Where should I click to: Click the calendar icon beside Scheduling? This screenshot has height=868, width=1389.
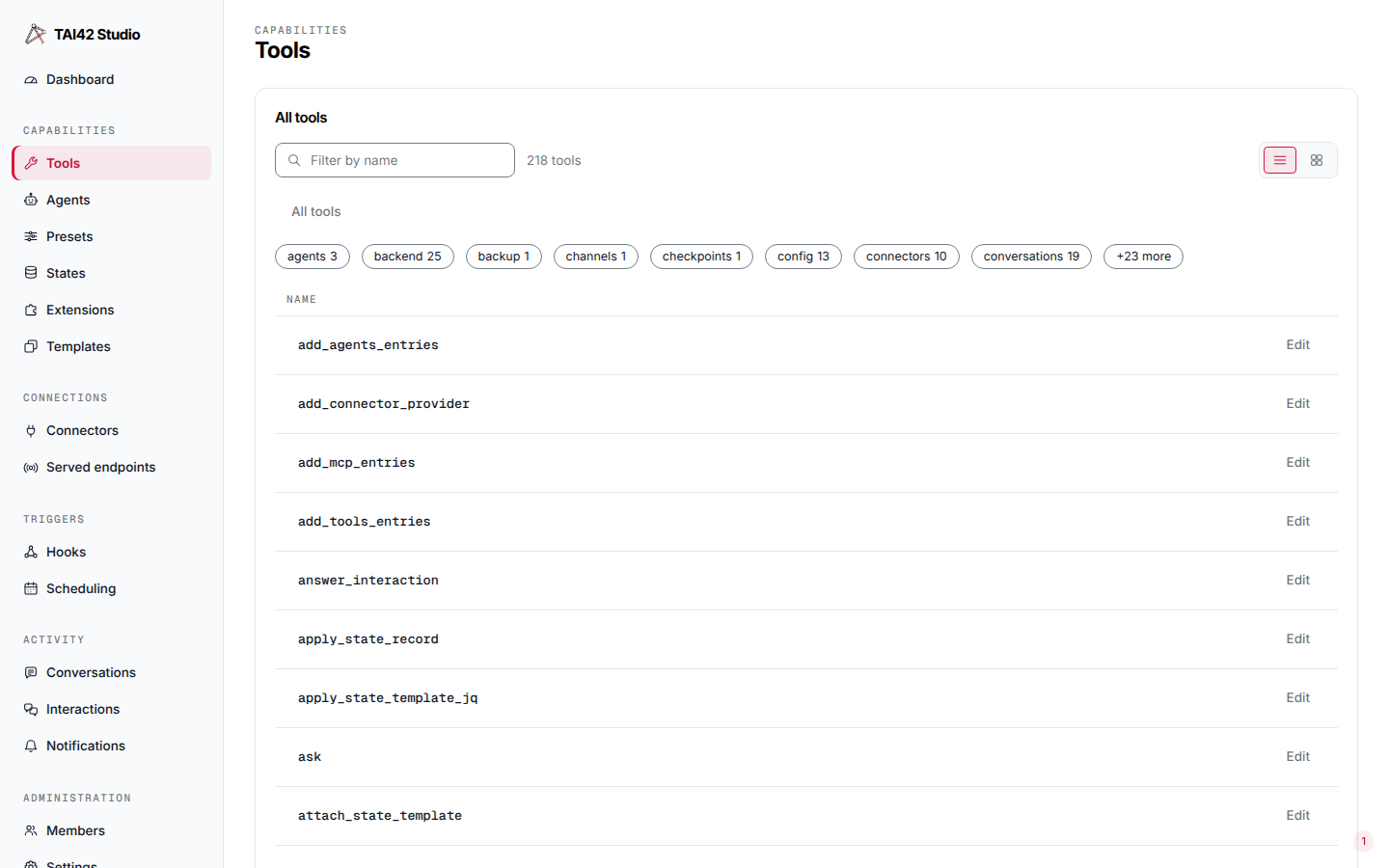31,589
